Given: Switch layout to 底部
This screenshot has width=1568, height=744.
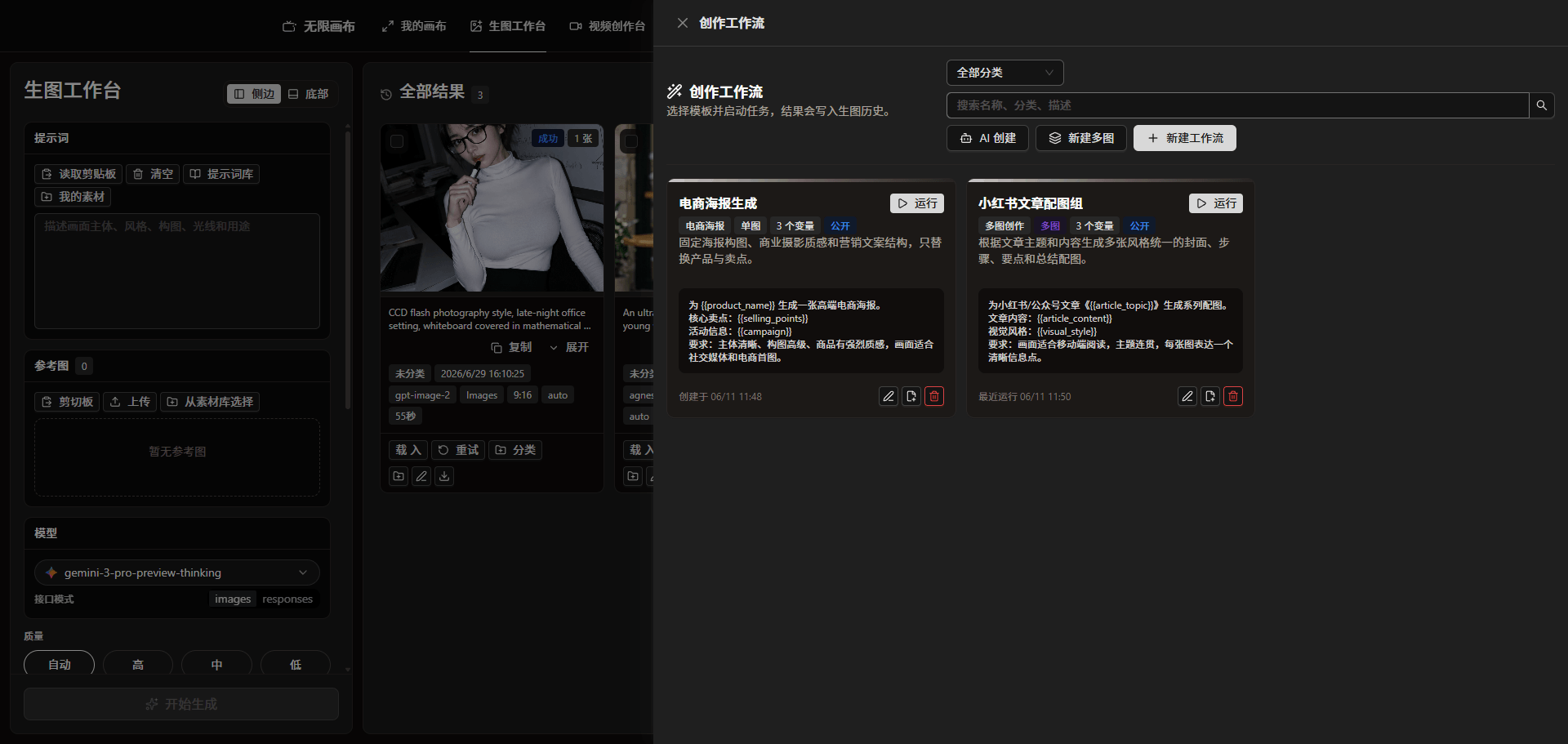Looking at the screenshot, I should coord(309,94).
